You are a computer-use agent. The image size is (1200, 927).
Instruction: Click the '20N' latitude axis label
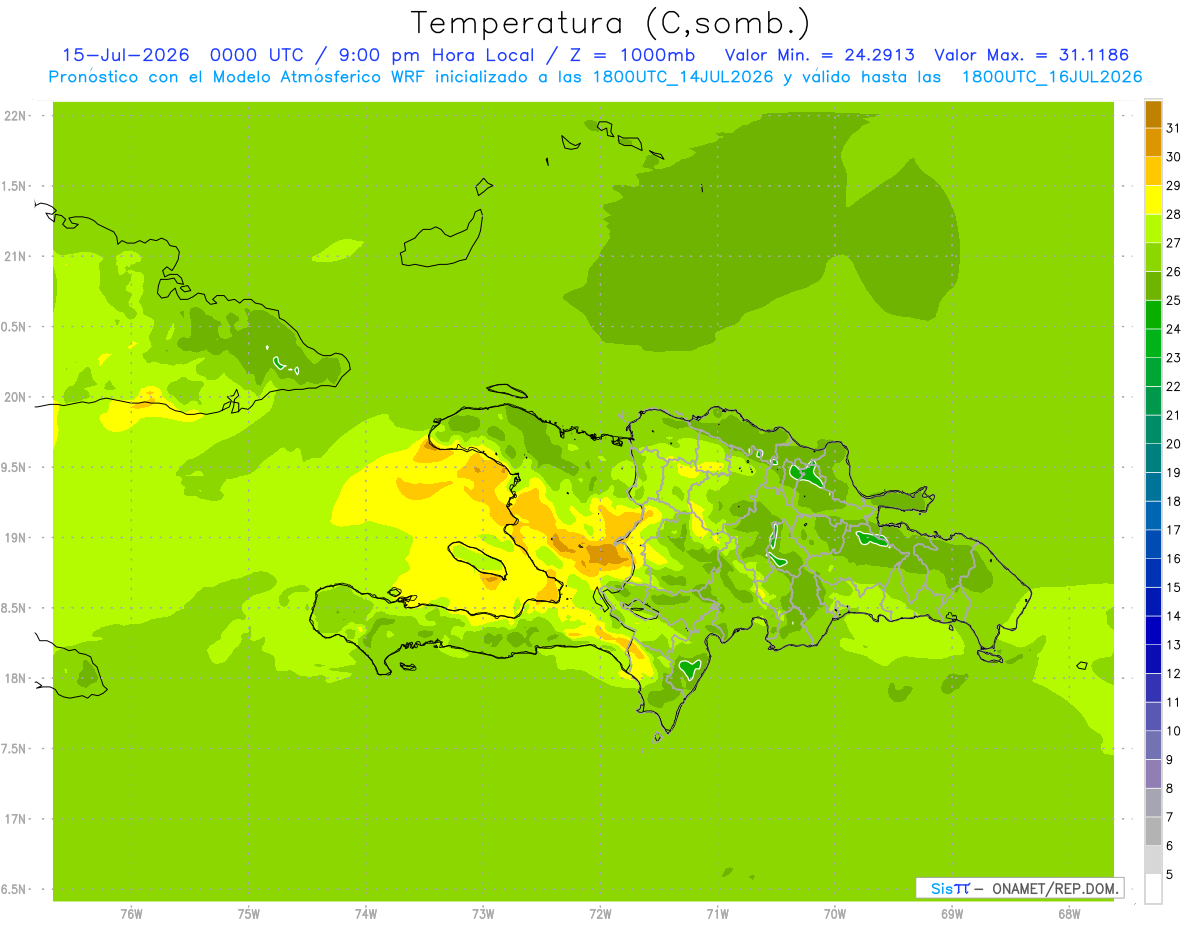(17, 397)
